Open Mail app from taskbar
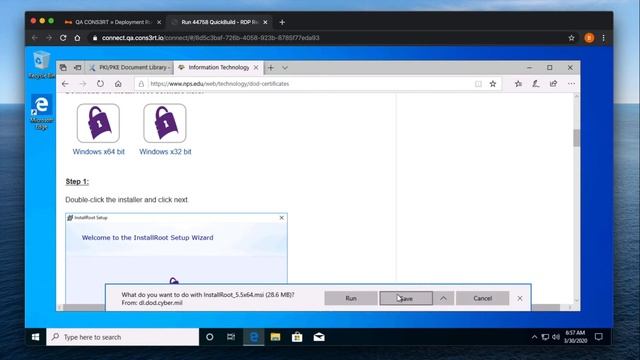Screen dimensions: 640x360 coord(319,337)
